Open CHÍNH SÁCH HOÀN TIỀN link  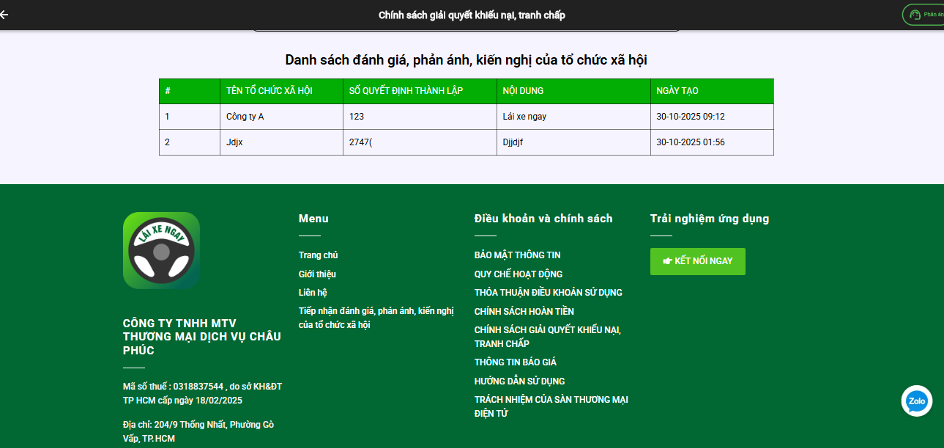pyautogui.click(x=524, y=312)
